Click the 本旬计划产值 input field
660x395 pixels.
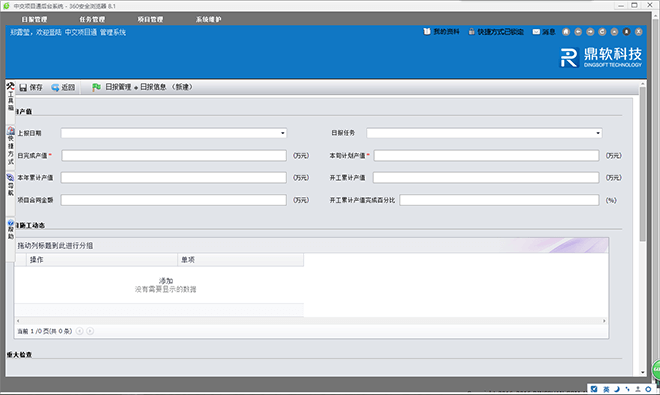click(x=486, y=155)
